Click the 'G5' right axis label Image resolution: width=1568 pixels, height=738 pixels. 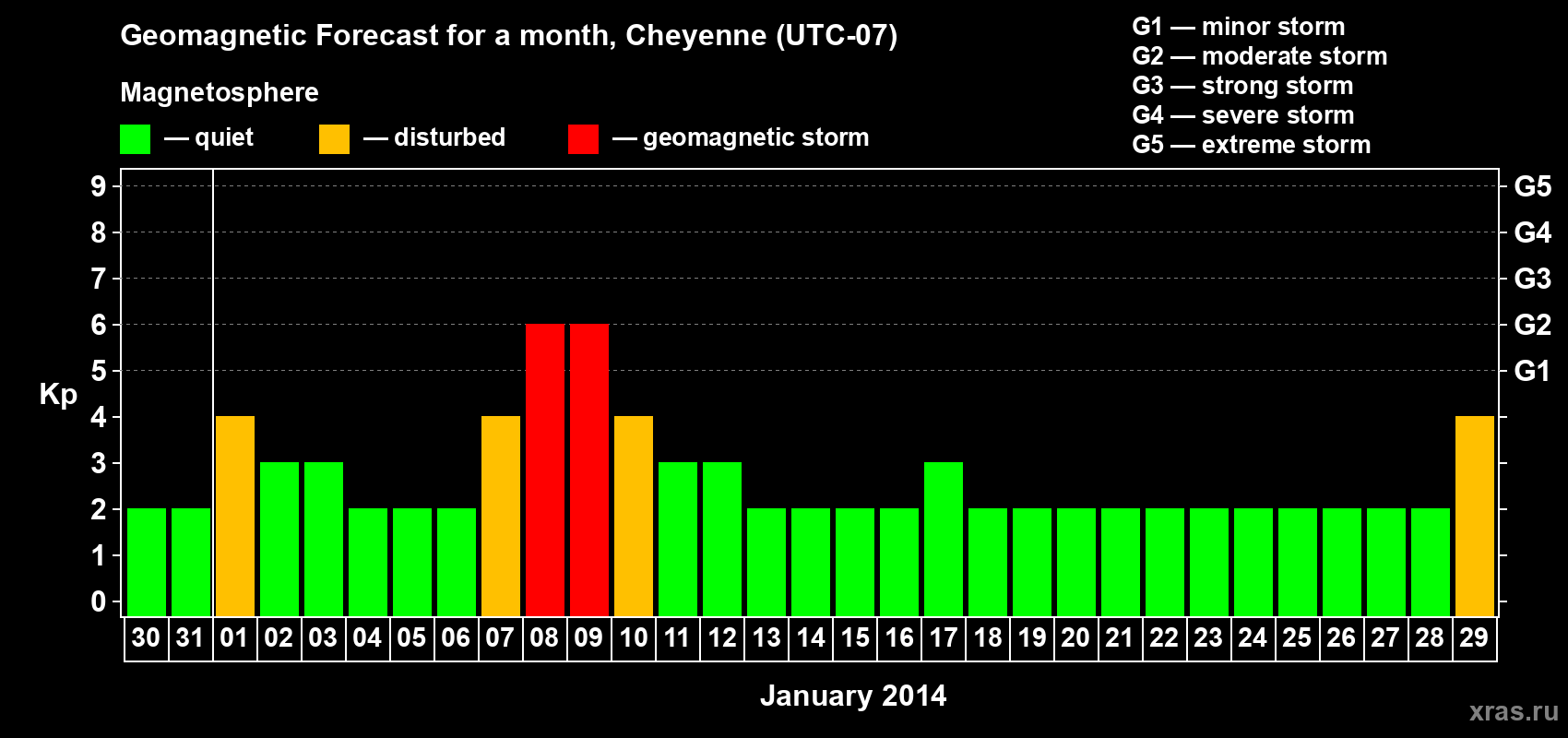click(1533, 186)
